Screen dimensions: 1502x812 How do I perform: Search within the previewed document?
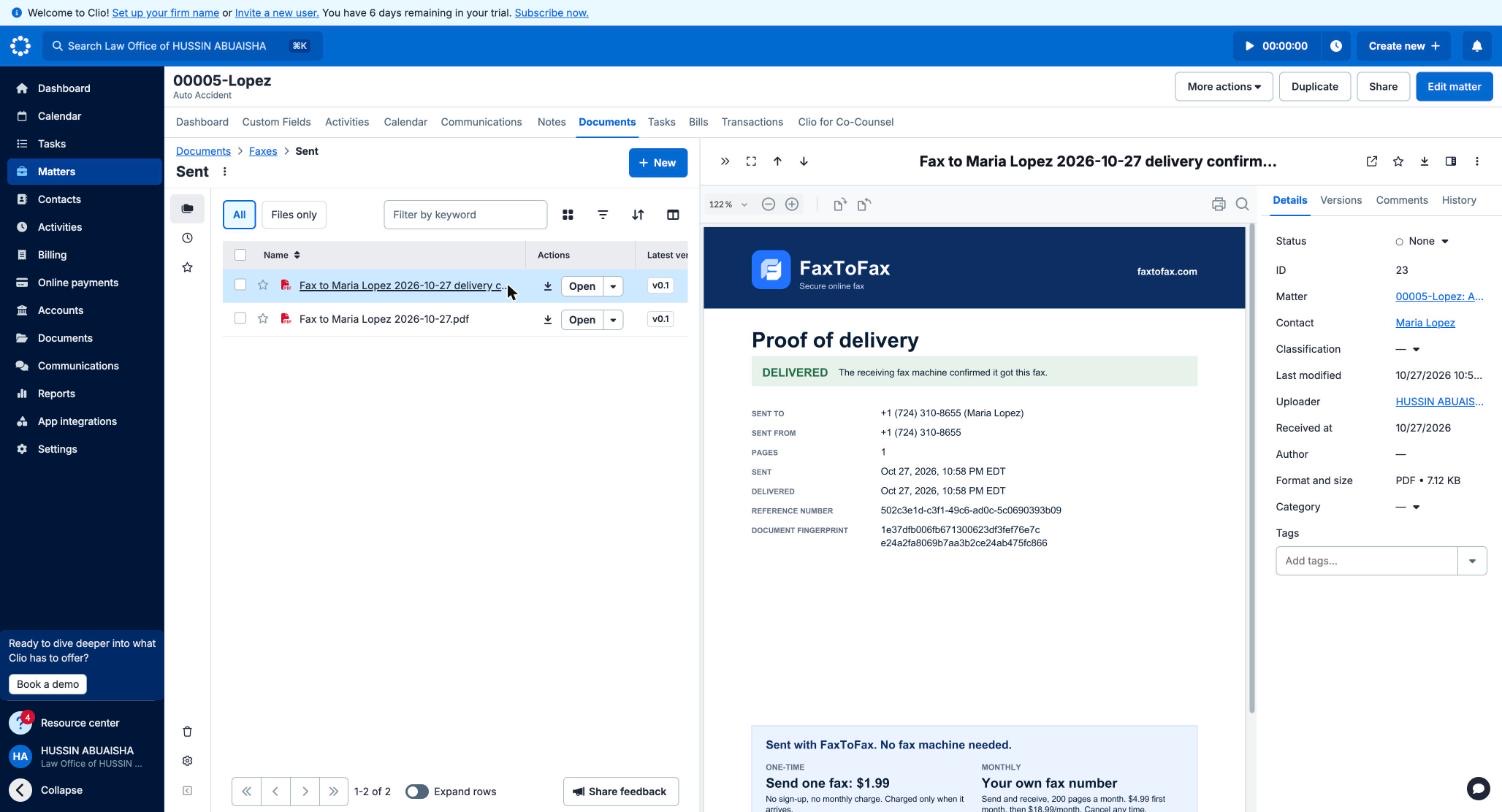click(x=1242, y=204)
